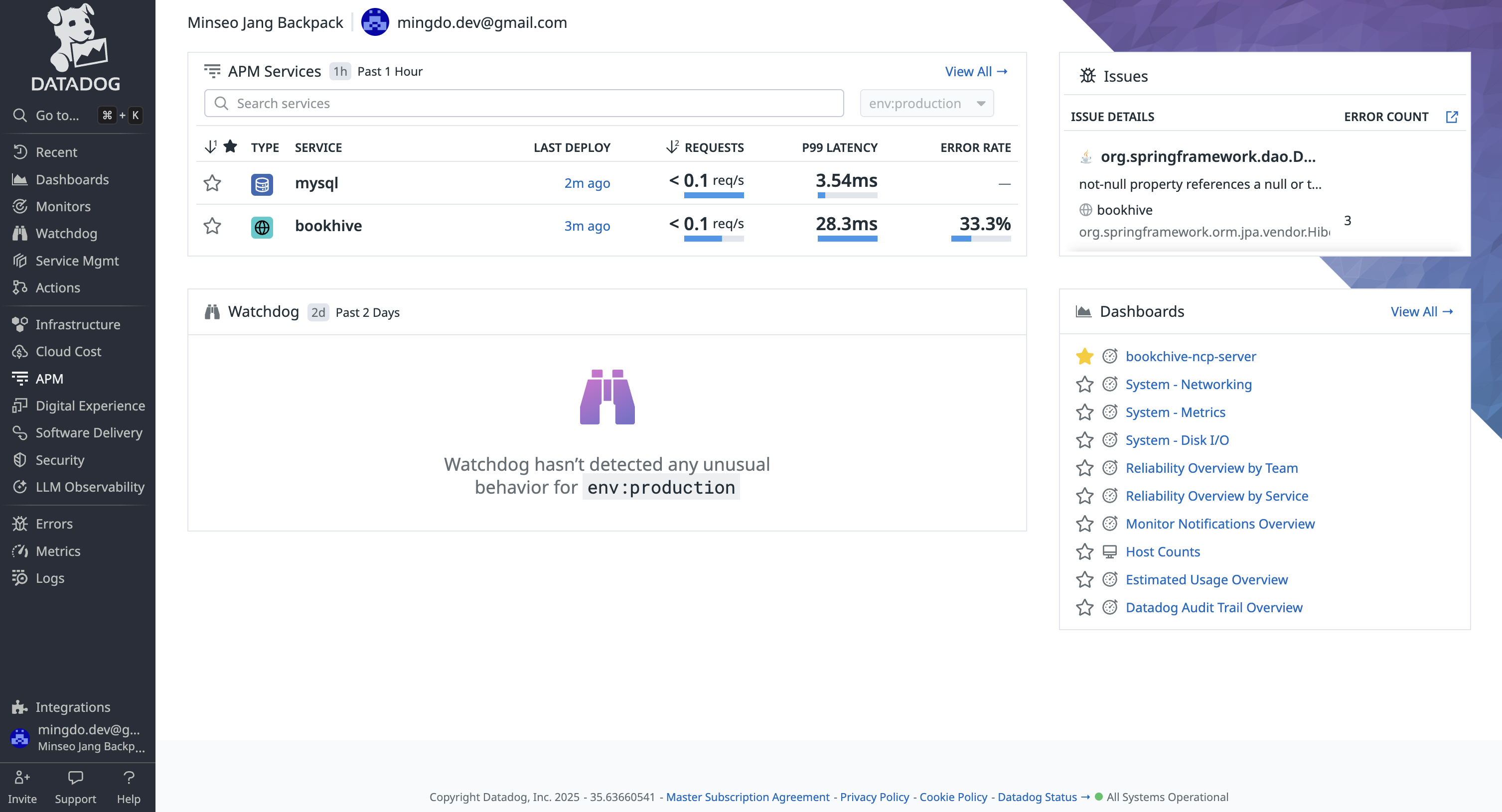Click the Help question mark icon
This screenshot has height=812, width=1502.
click(x=129, y=777)
